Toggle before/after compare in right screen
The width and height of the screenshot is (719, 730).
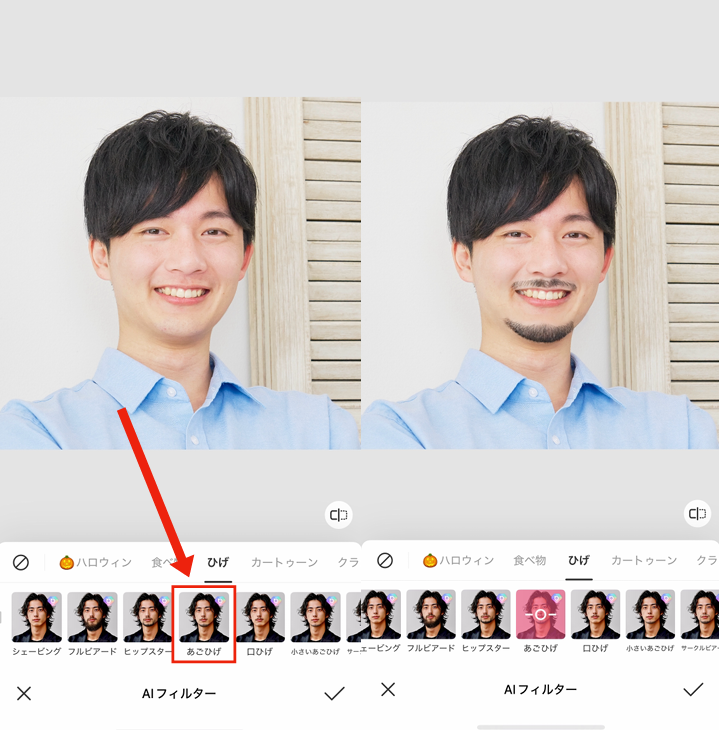pyautogui.click(x=697, y=514)
